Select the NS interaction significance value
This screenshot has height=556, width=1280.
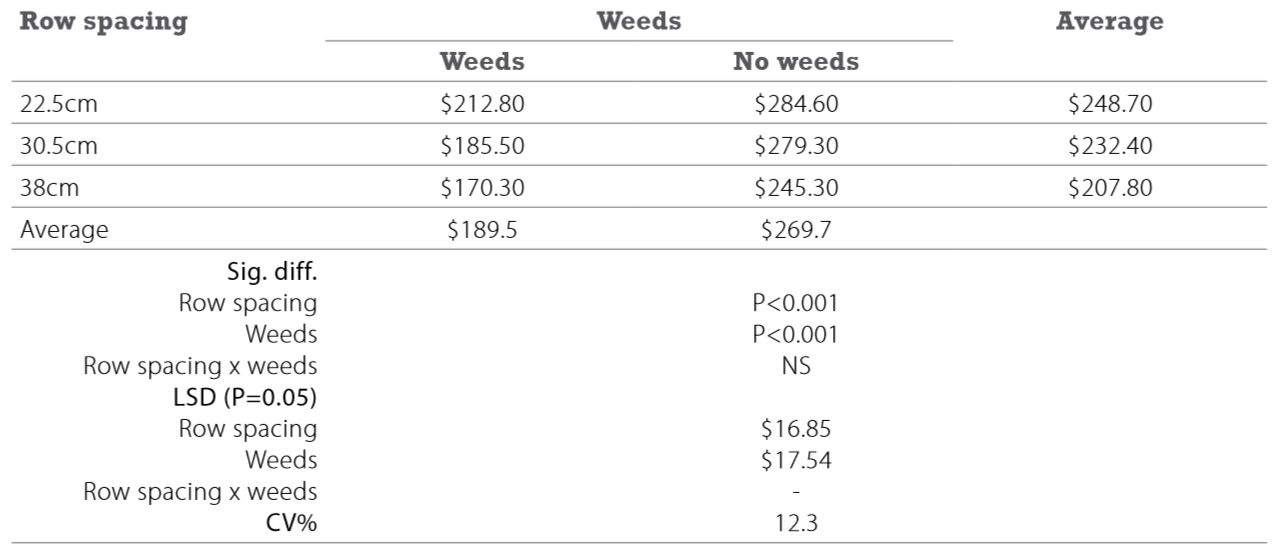[796, 366]
